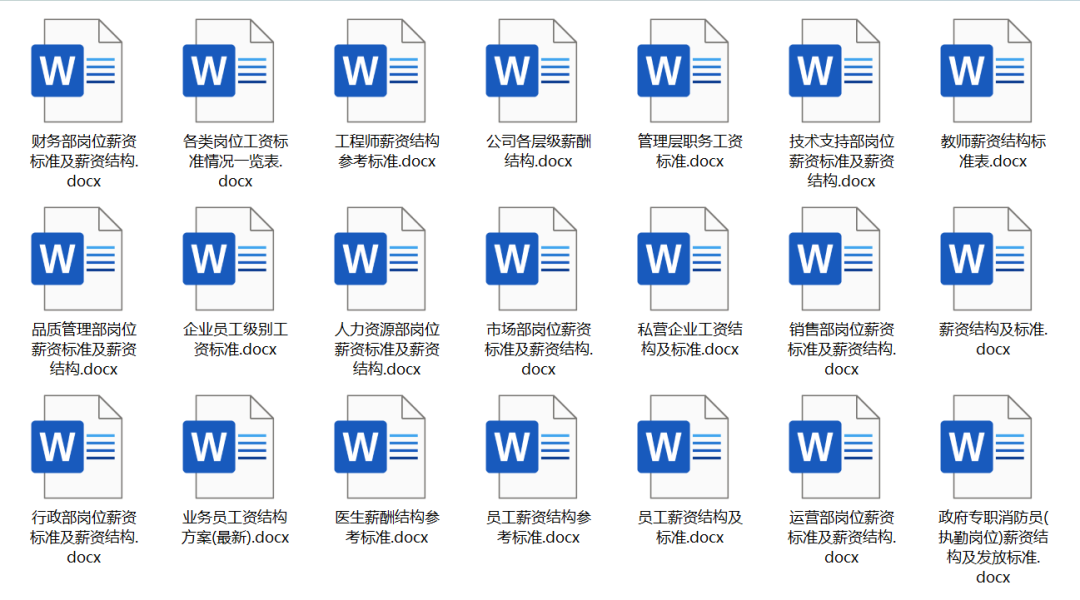Screen dimensions: 1080x600
Task: Select the 员工薪资结构参考标准.docx Word icon
Action: 532,447
